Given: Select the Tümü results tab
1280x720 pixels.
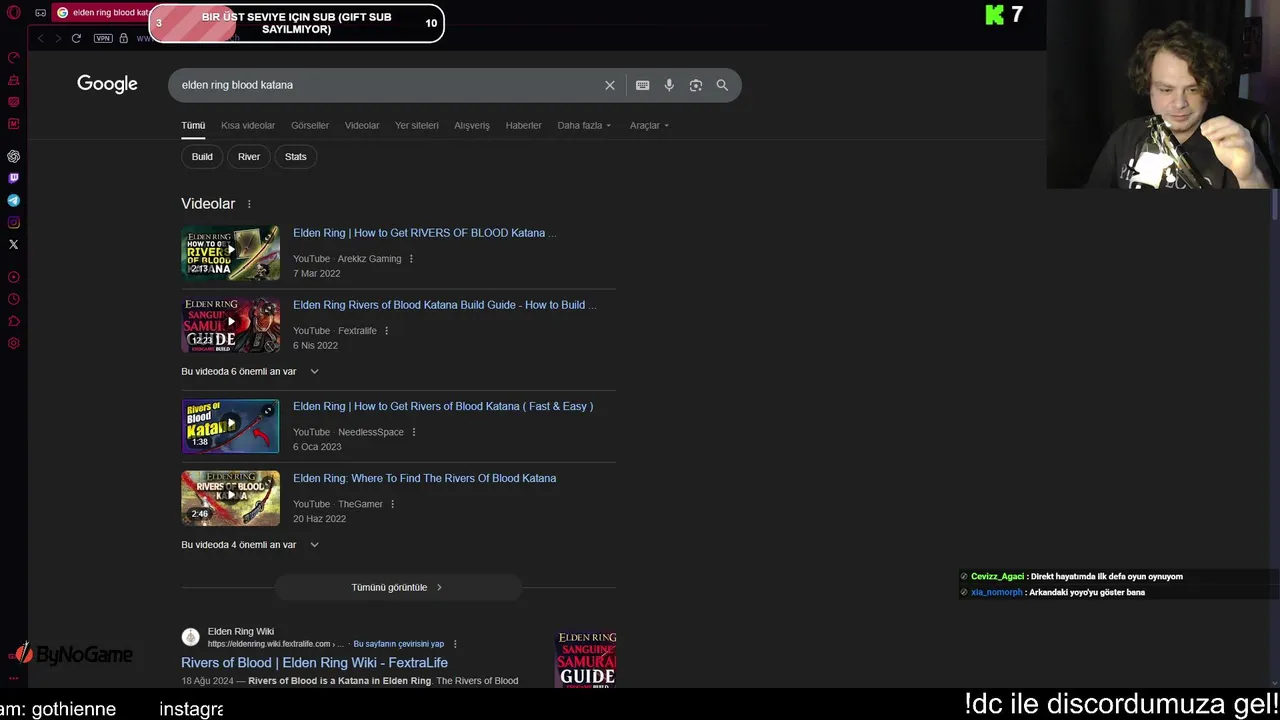Looking at the screenshot, I should (x=193, y=125).
